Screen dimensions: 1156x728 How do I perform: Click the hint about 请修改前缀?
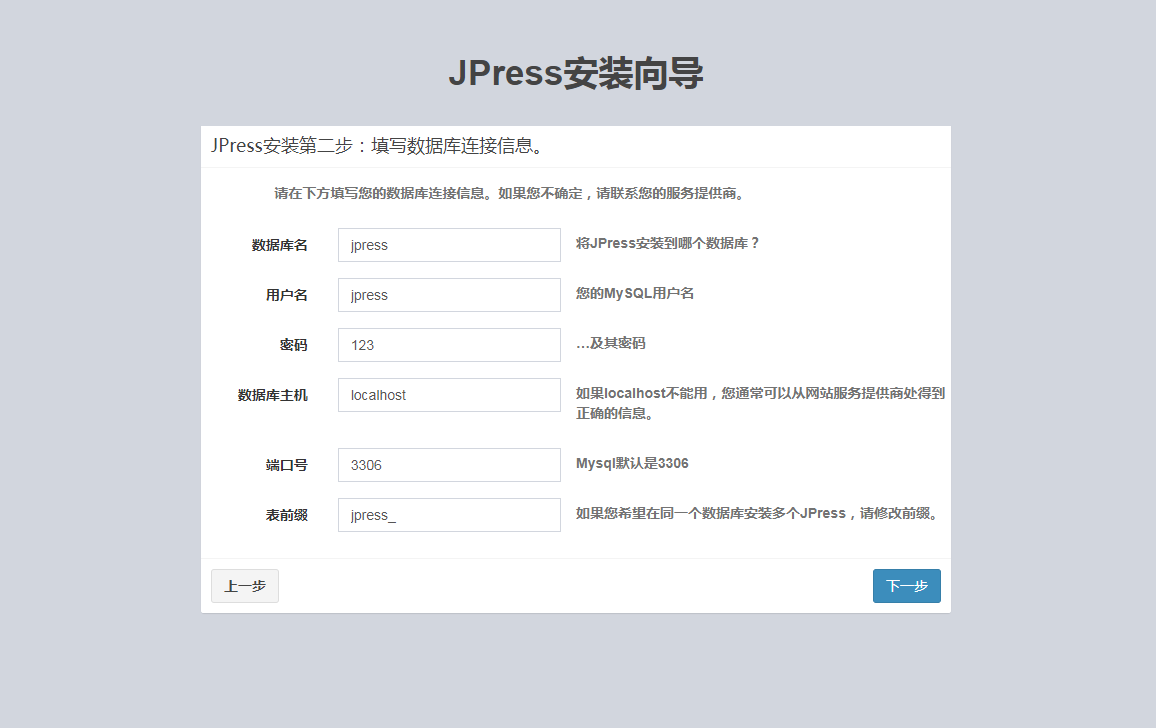pos(758,514)
